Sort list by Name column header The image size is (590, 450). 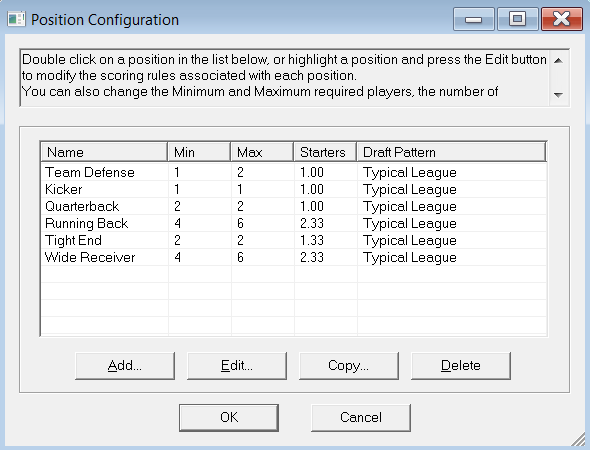click(x=104, y=152)
